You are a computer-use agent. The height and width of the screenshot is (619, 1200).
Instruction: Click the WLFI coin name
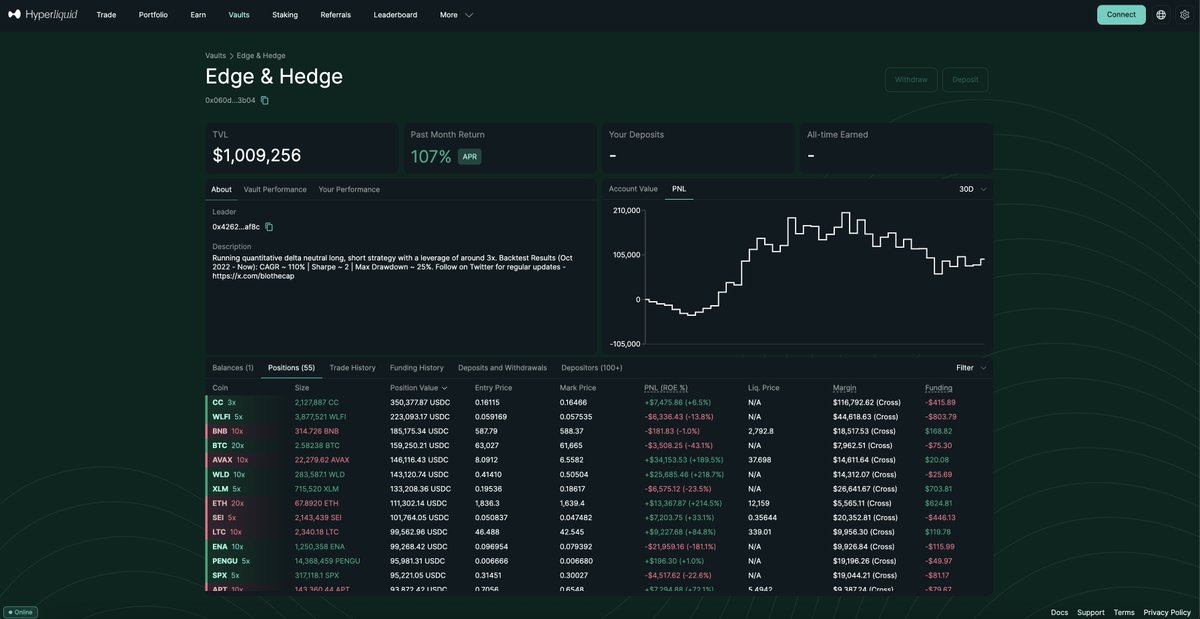[221, 417]
